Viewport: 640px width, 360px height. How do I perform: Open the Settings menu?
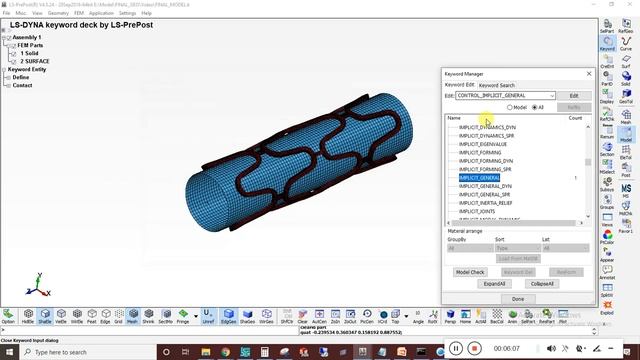pyautogui.click(x=127, y=13)
